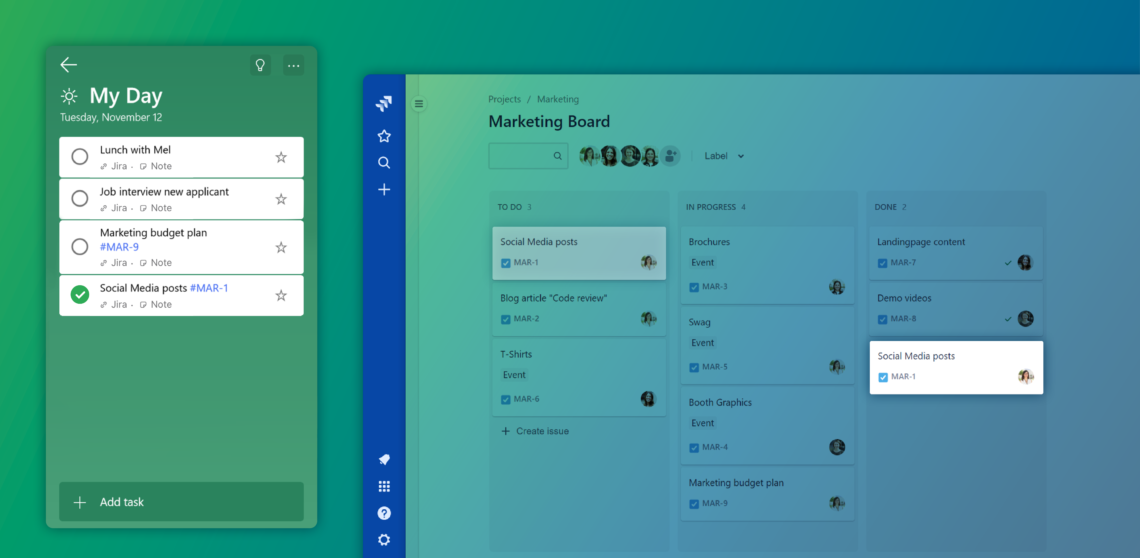Click the Event label on Swag card

[702, 343]
